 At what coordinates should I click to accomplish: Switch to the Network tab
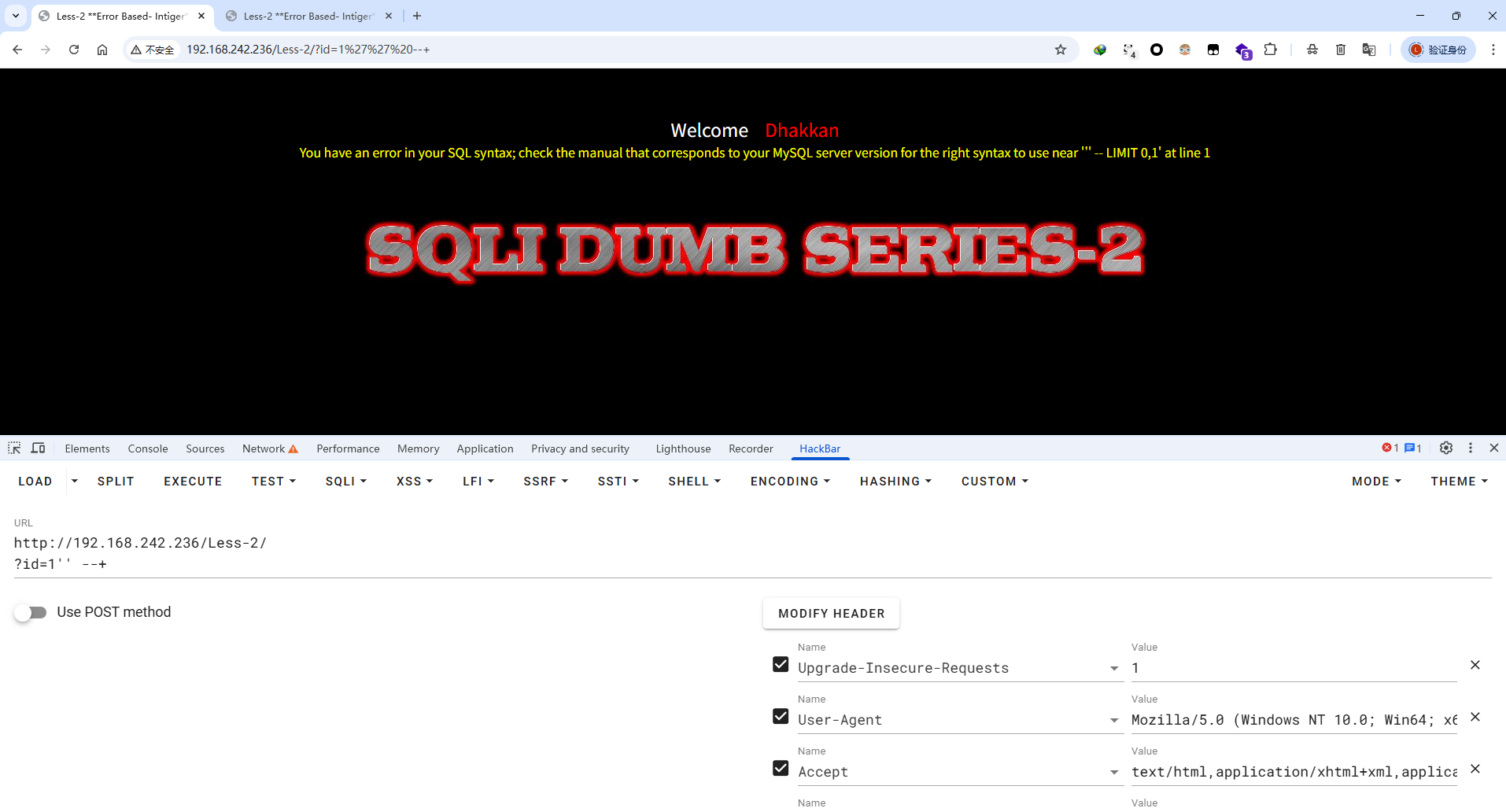[270, 448]
